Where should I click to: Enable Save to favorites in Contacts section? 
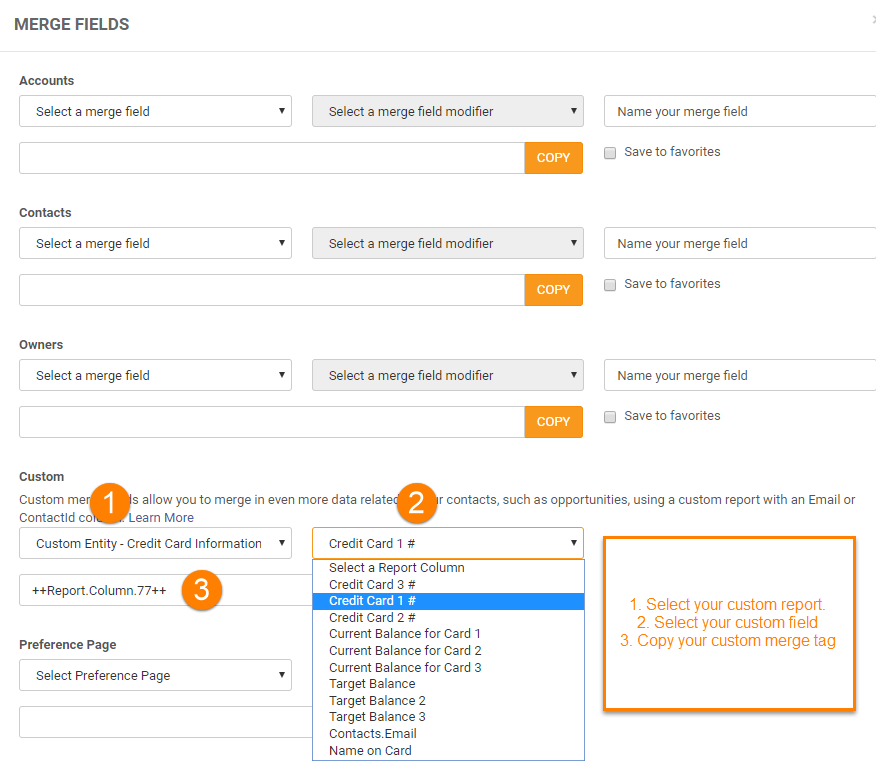[610, 285]
